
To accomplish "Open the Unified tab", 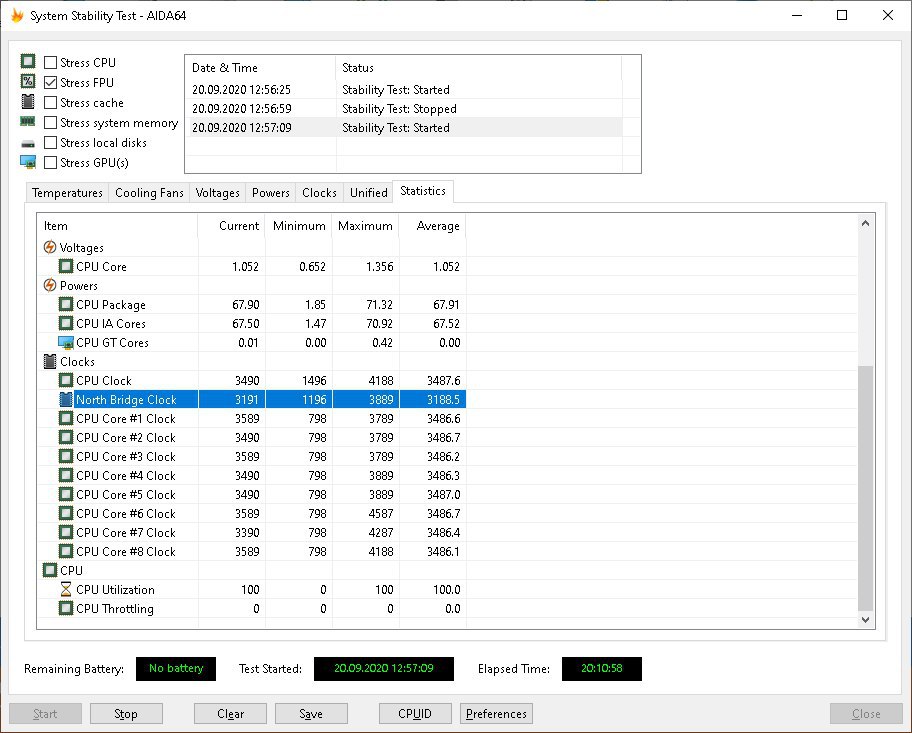I will [369, 193].
